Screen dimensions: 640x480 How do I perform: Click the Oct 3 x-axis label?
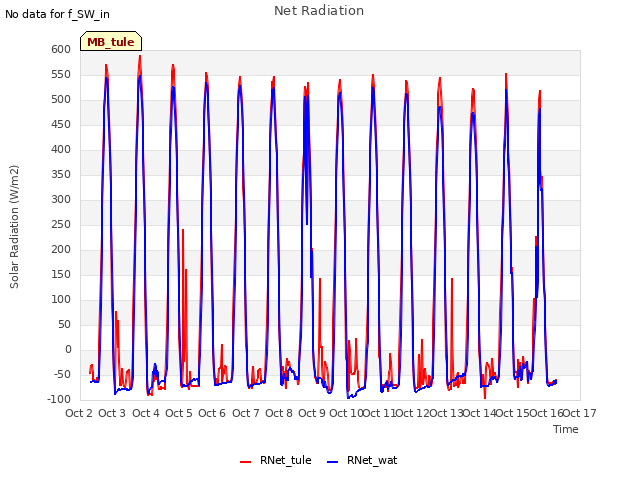tap(112, 413)
